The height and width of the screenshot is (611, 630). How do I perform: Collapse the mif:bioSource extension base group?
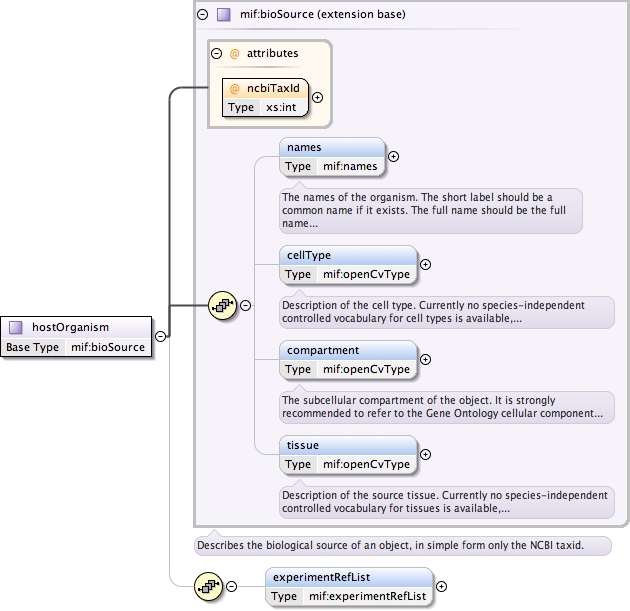[x=203, y=14]
